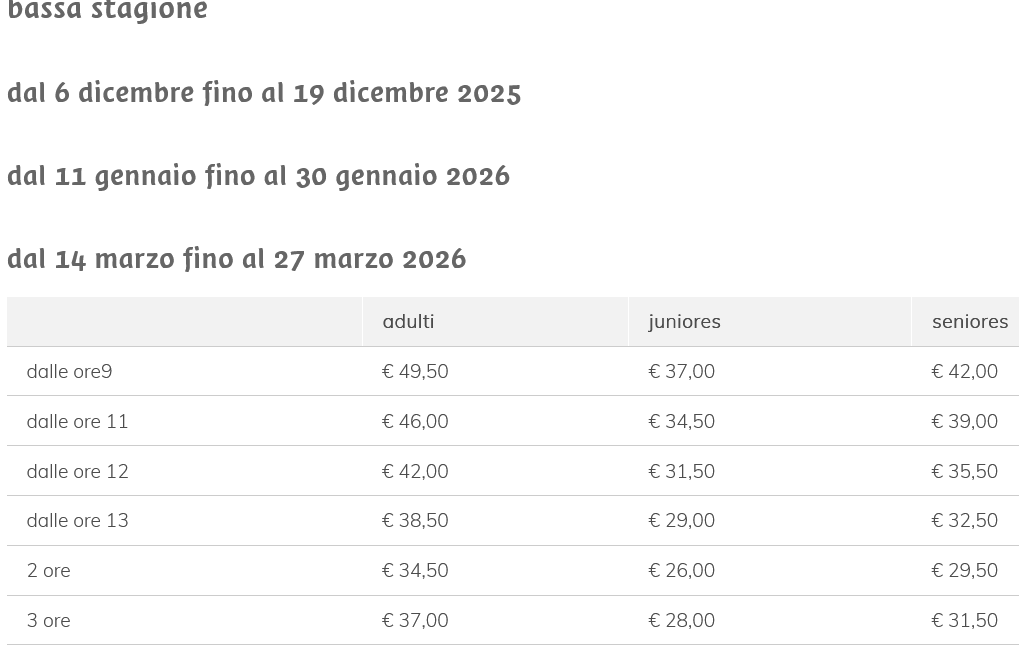Screen dimensions: 1019x647
Task: Click the adult price € 49,50
Action: point(415,371)
